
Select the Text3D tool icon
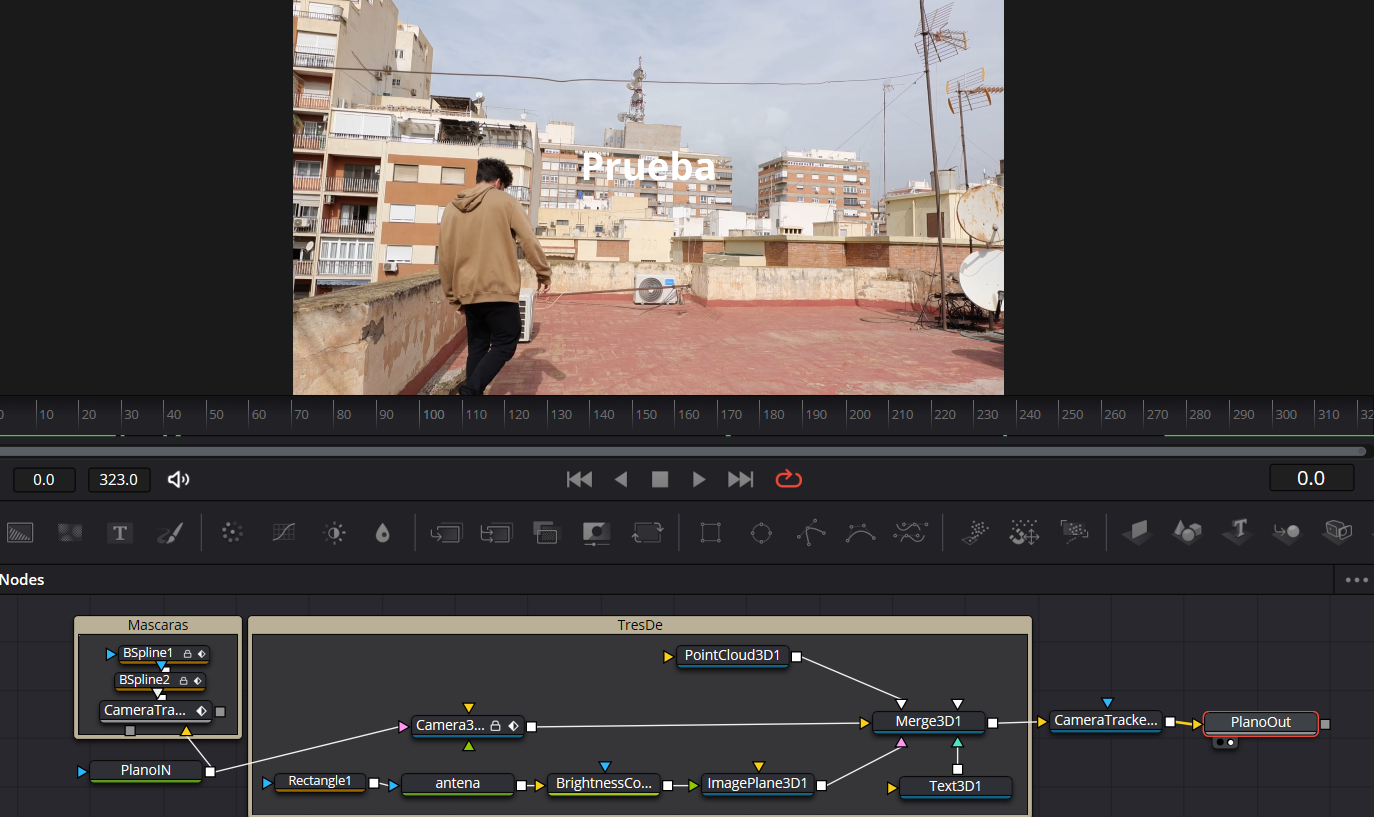[1237, 532]
